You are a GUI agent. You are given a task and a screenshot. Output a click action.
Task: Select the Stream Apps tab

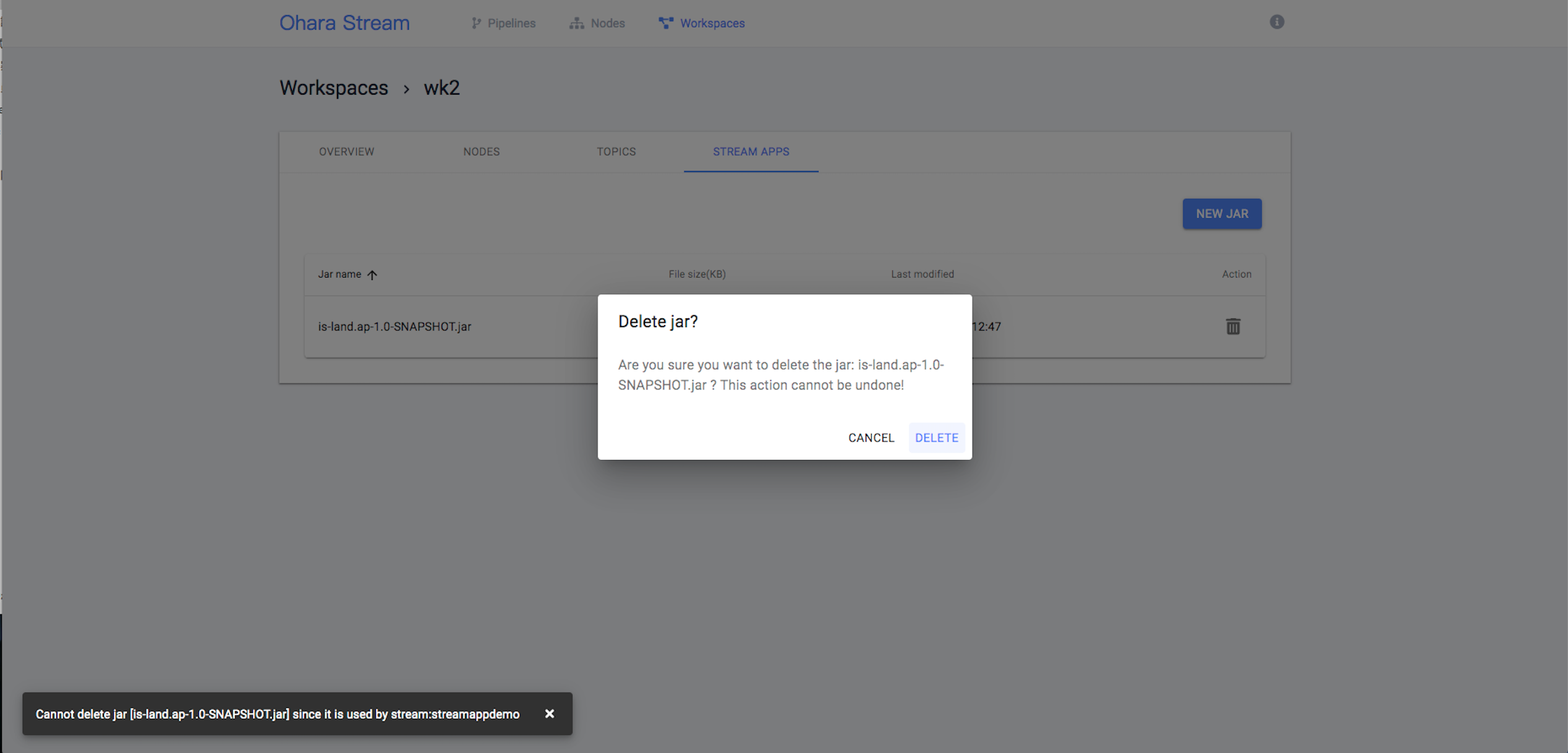coord(751,151)
